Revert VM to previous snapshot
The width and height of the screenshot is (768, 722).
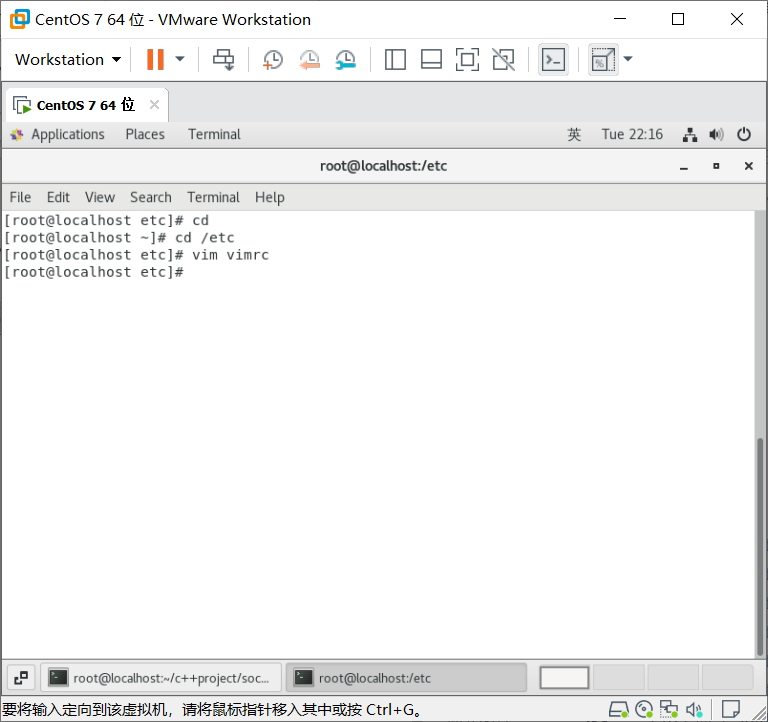pyautogui.click(x=310, y=60)
